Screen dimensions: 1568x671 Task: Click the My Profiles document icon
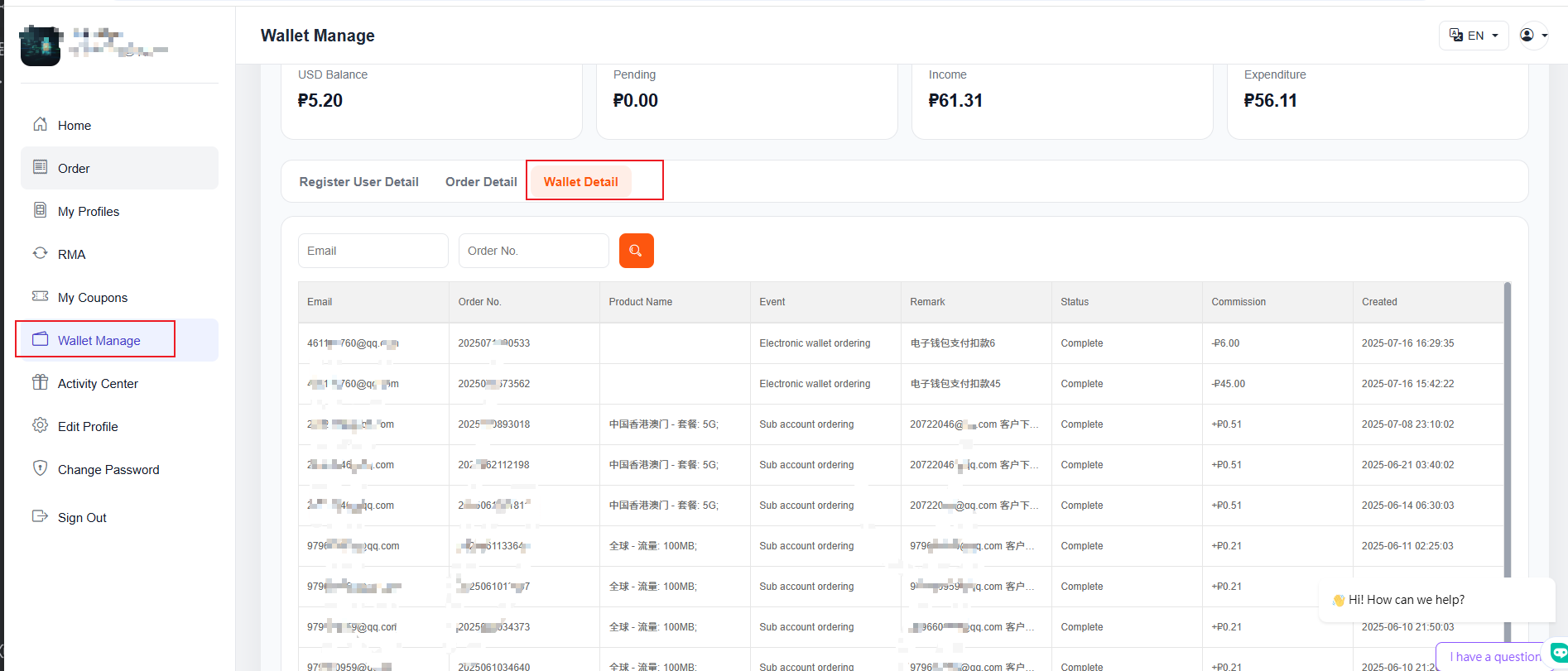point(40,210)
